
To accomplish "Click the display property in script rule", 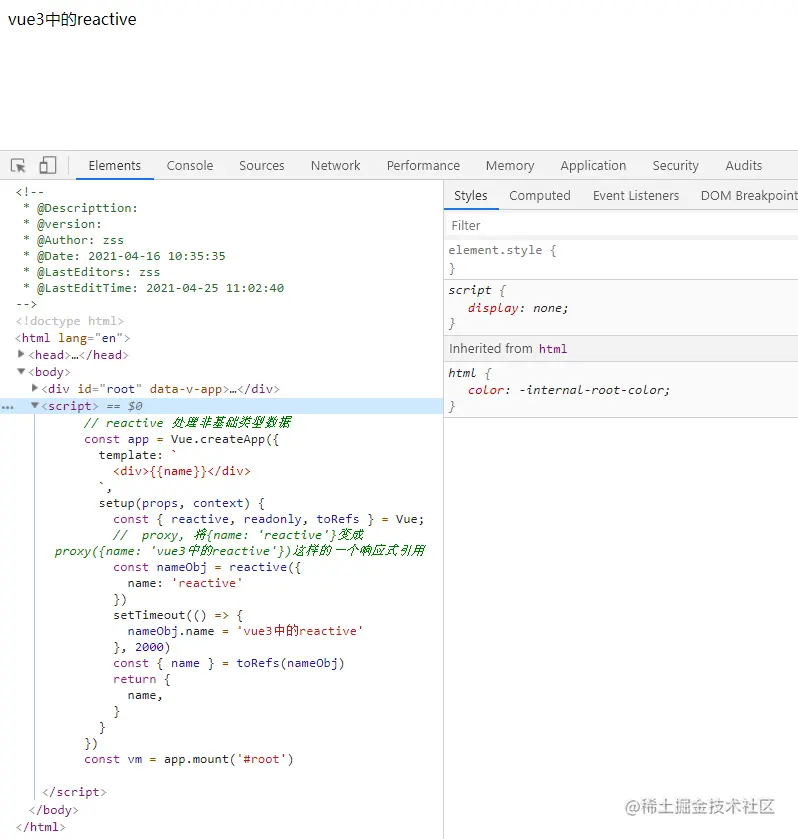I will coord(493,308).
